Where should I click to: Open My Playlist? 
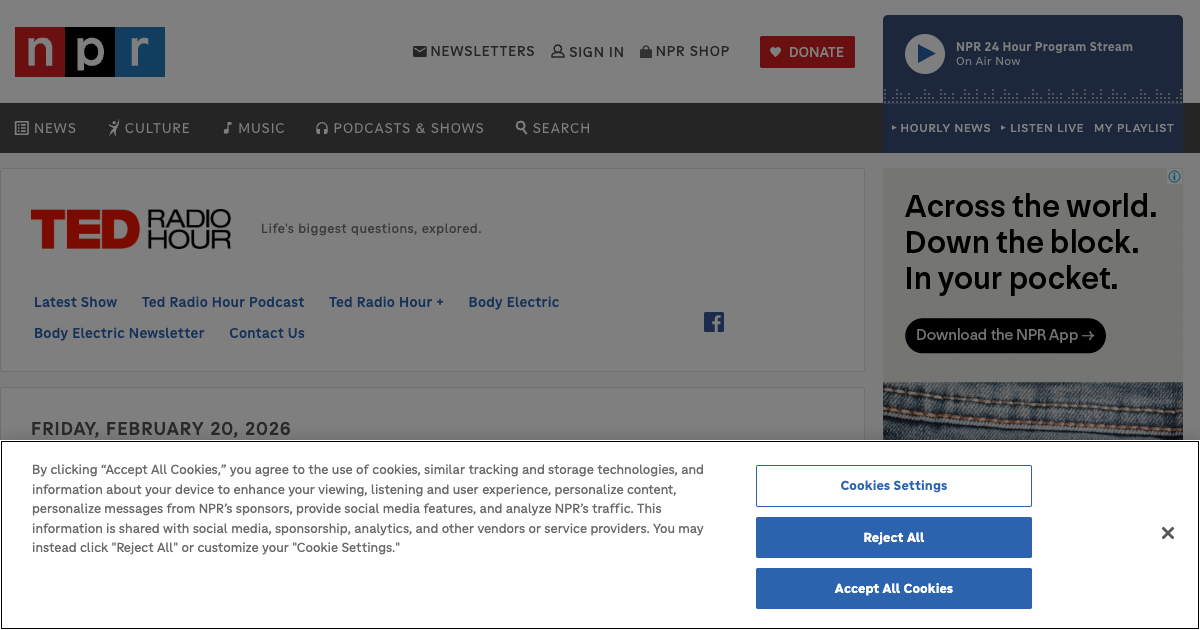click(1134, 128)
